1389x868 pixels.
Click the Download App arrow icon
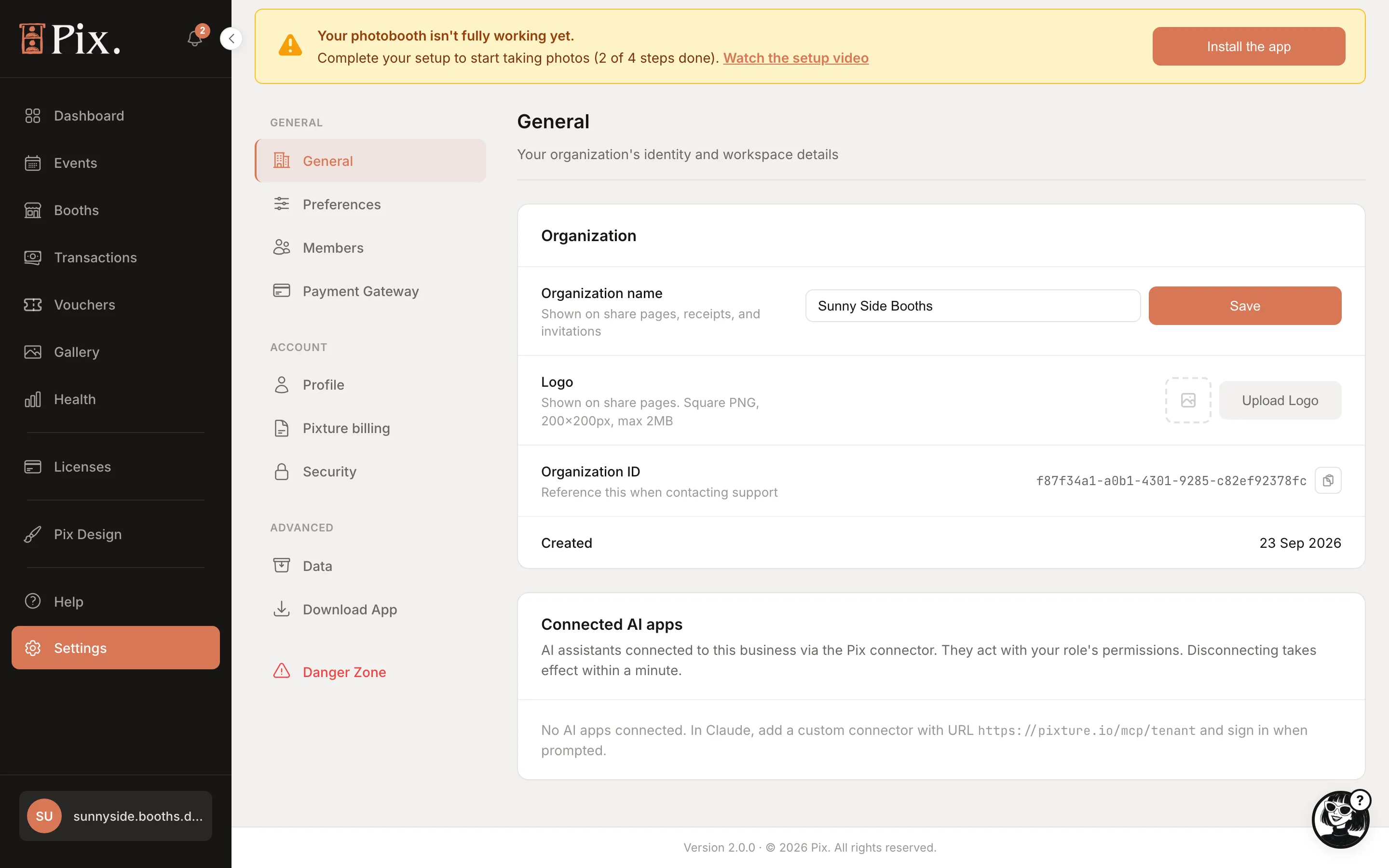tap(281, 609)
